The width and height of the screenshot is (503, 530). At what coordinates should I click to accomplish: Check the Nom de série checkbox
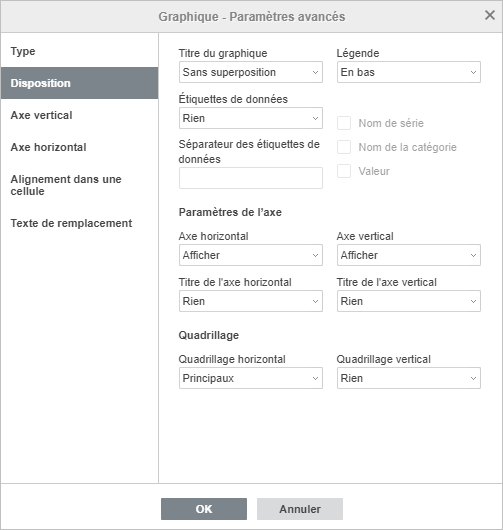344,123
